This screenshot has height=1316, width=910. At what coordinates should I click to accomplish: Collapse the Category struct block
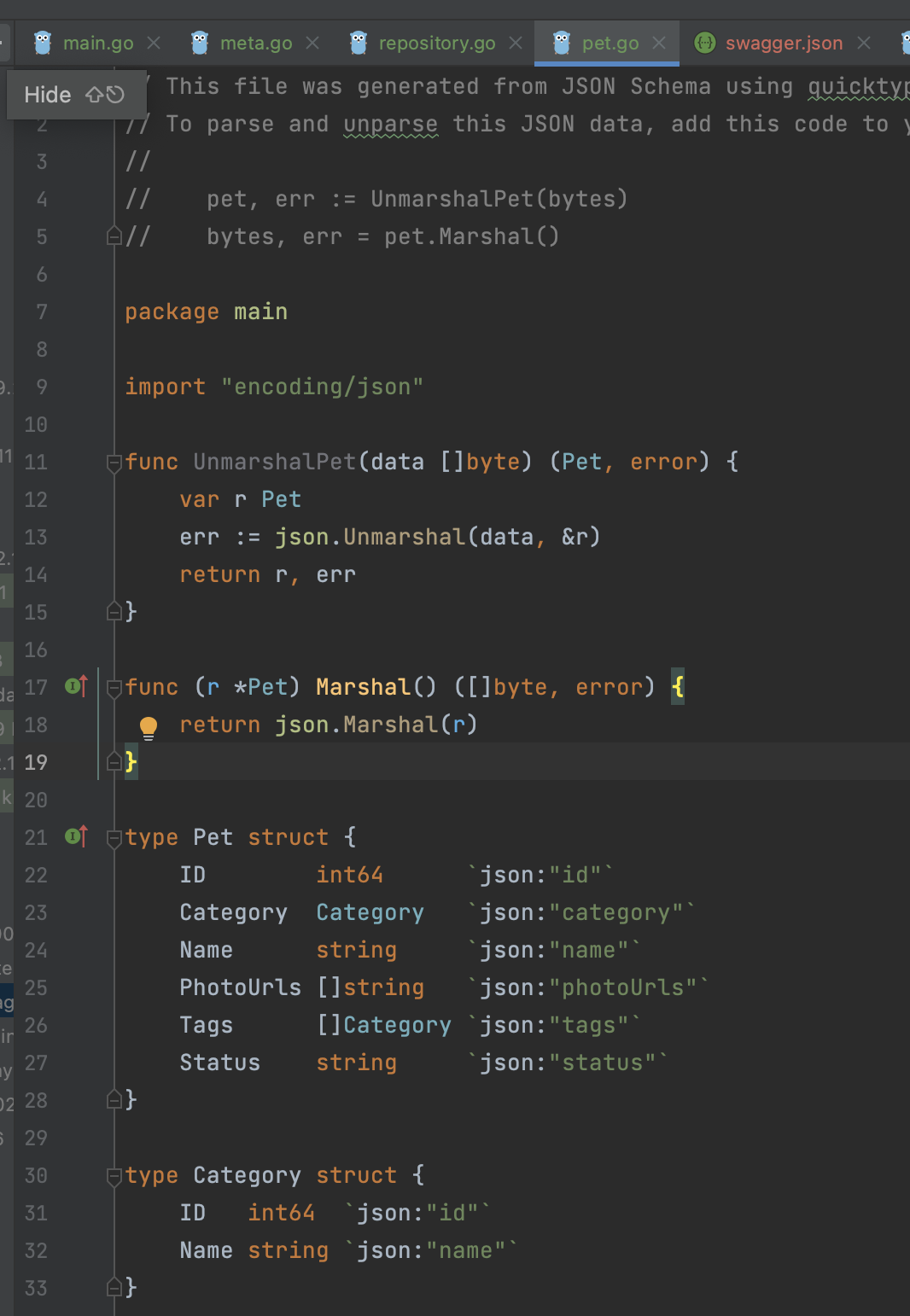(x=114, y=1176)
